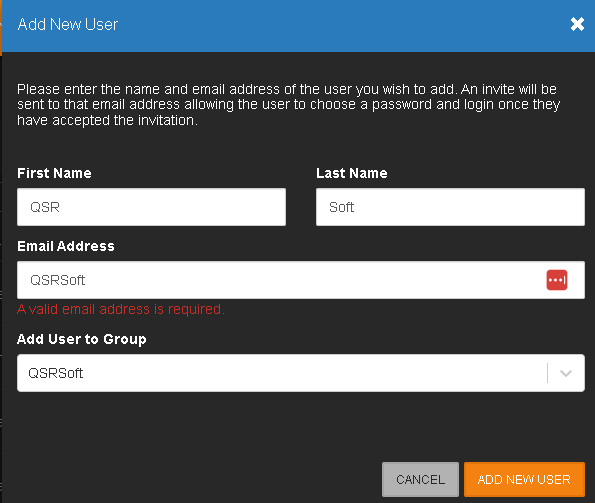Expand group list using the chevron arrow
The image size is (595, 503).
(x=566, y=373)
